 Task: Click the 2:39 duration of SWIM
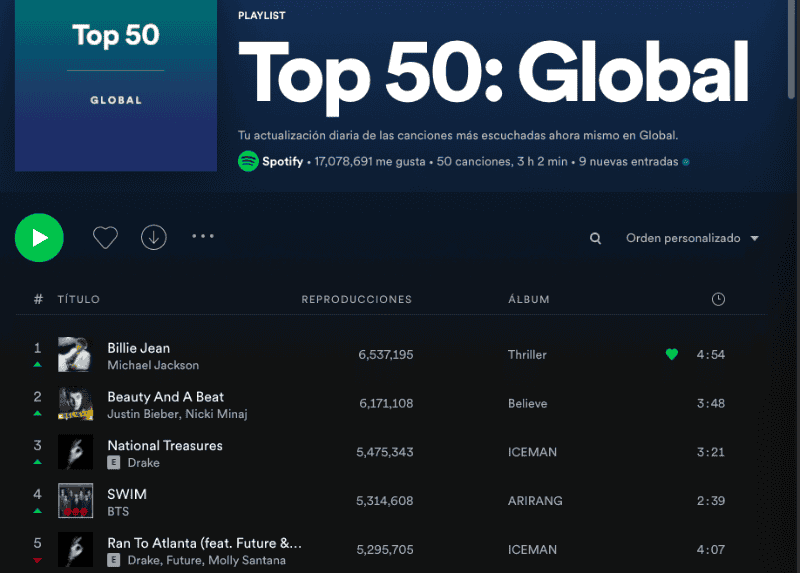pyautogui.click(x=711, y=501)
